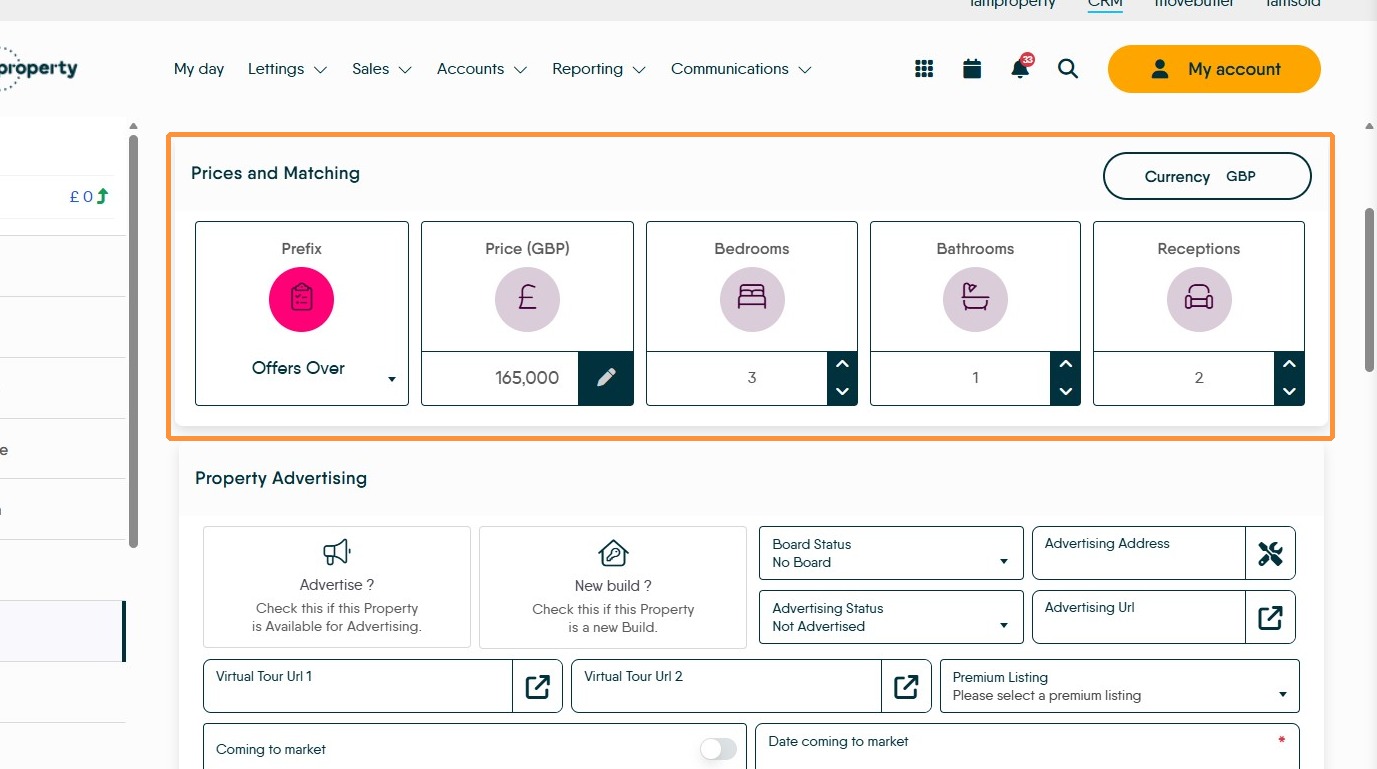1377x769 pixels.
Task: Click the Prices and Matching heading
Action: [275, 173]
